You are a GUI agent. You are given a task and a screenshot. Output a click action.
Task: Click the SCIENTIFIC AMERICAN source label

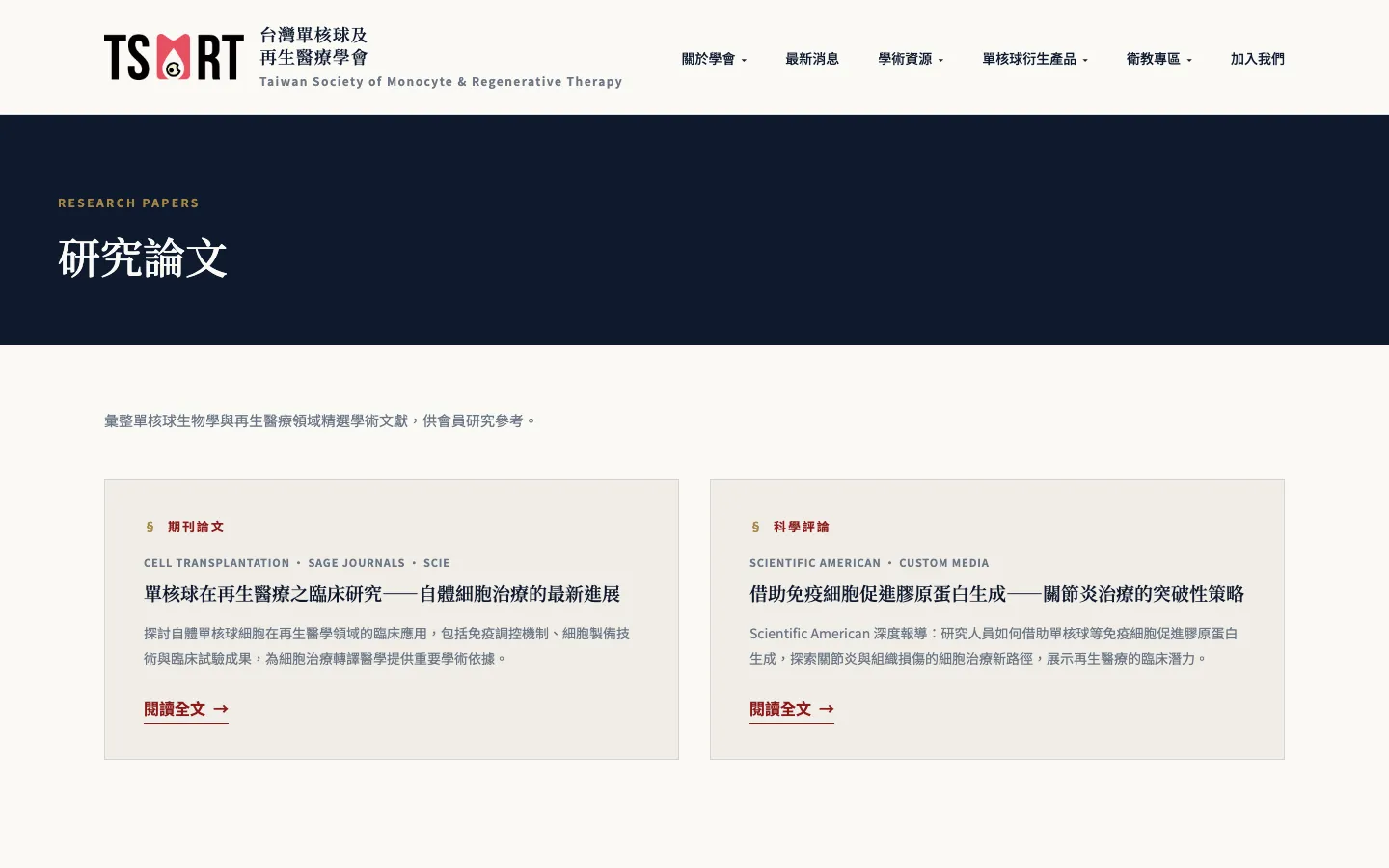point(815,563)
